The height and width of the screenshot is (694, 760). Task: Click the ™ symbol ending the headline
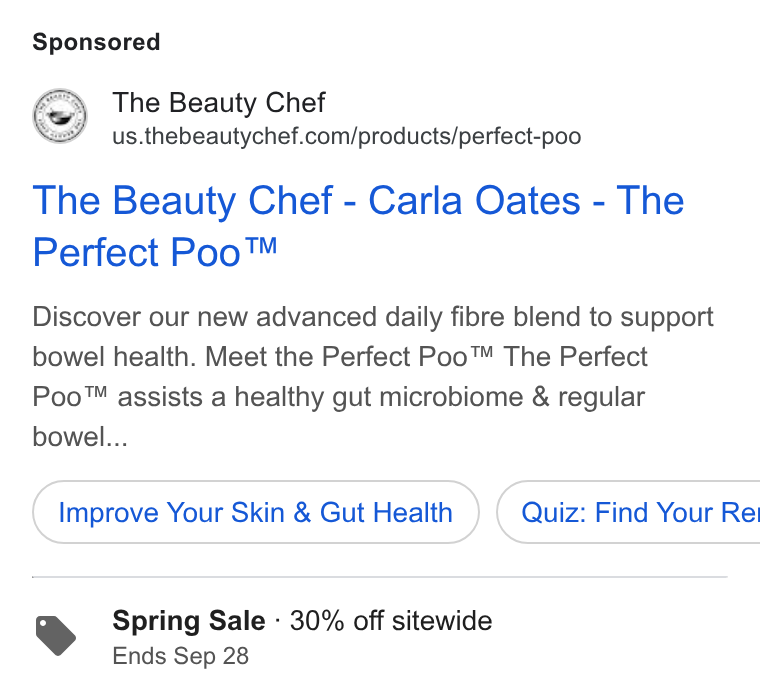pyautogui.click(x=261, y=245)
